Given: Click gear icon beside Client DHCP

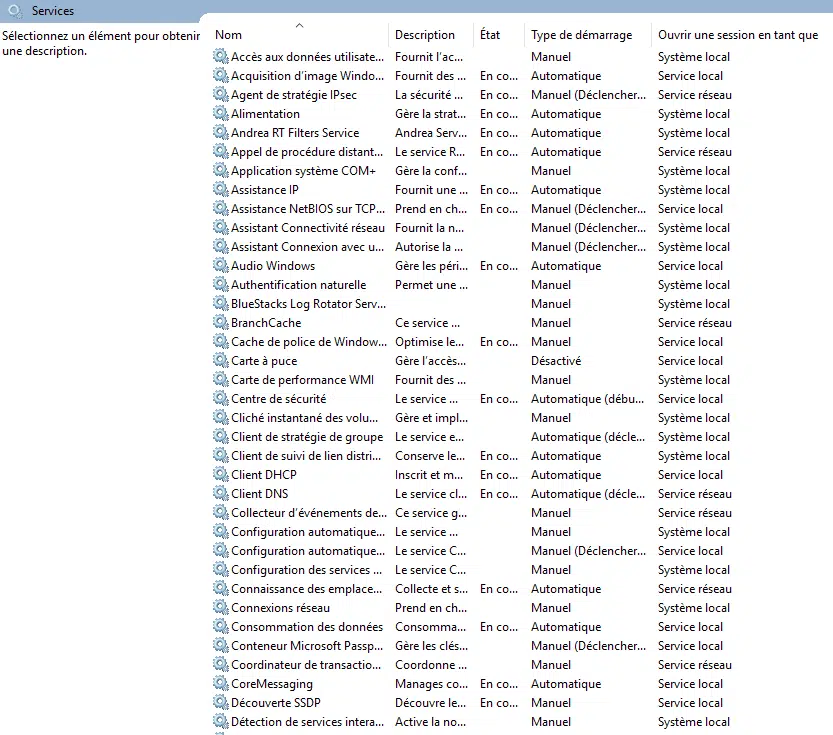Looking at the screenshot, I should coord(220,474).
